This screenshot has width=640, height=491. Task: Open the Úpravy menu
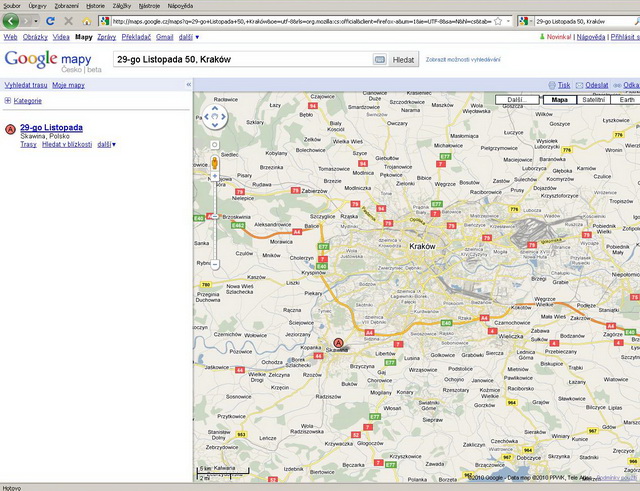pyautogui.click(x=37, y=6)
